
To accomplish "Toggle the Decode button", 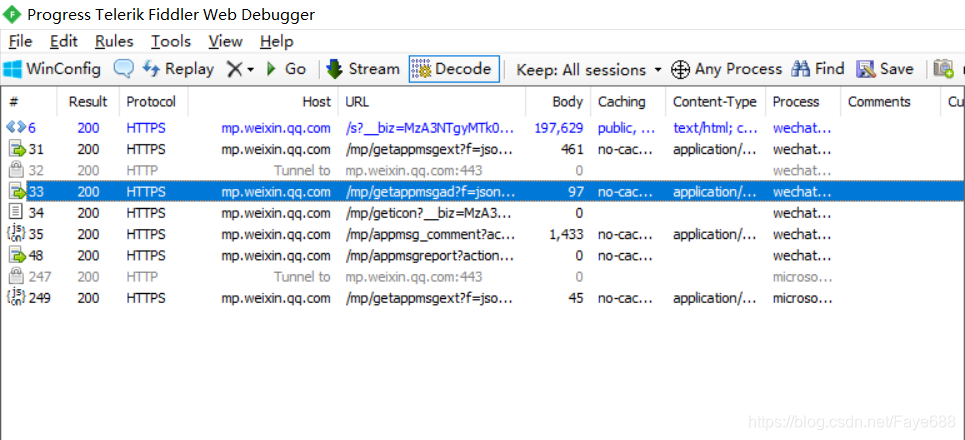I will tap(454, 69).
